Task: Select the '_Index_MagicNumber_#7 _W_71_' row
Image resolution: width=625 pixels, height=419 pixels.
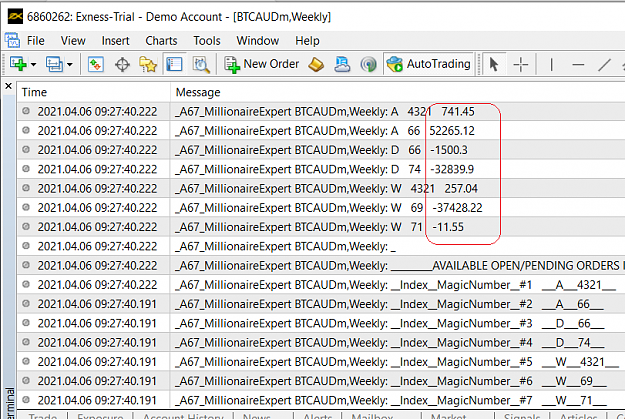Action: [321, 400]
